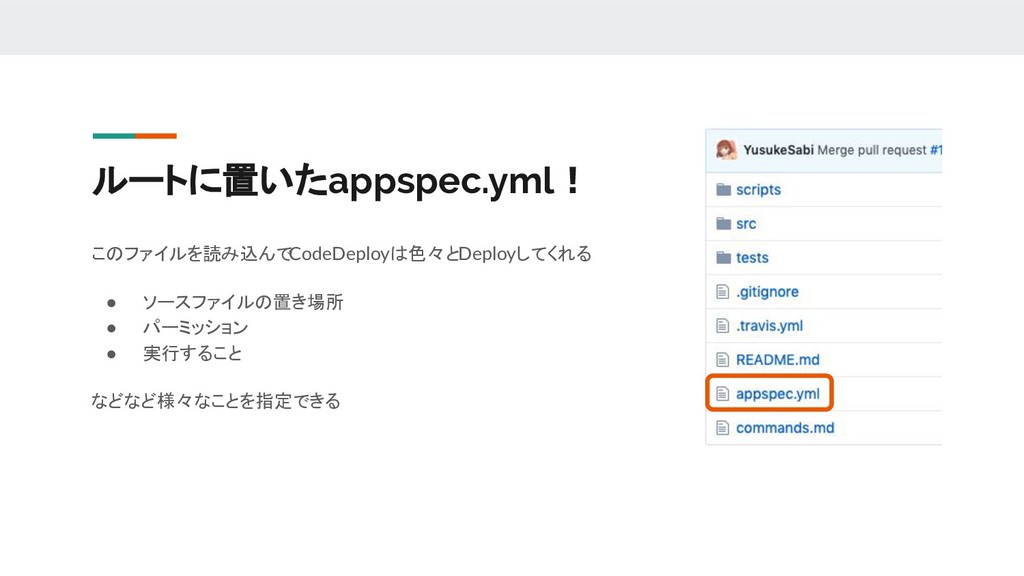Click the commands.md file icon
Screen dimensions: 1024x576
click(x=722, y=428)
